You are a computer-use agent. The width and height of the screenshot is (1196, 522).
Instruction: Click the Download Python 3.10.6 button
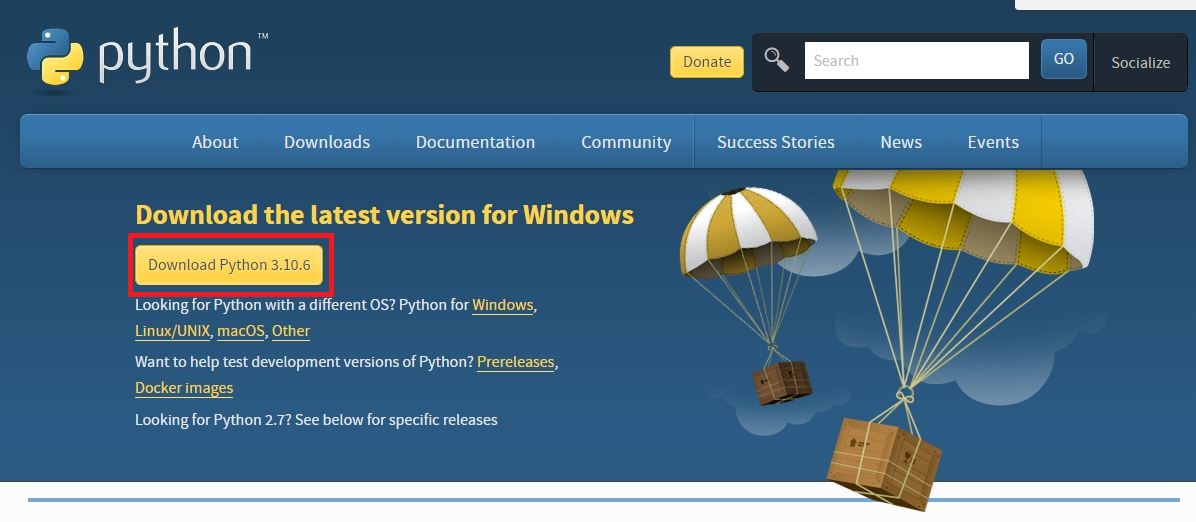(x=229, y=265)
